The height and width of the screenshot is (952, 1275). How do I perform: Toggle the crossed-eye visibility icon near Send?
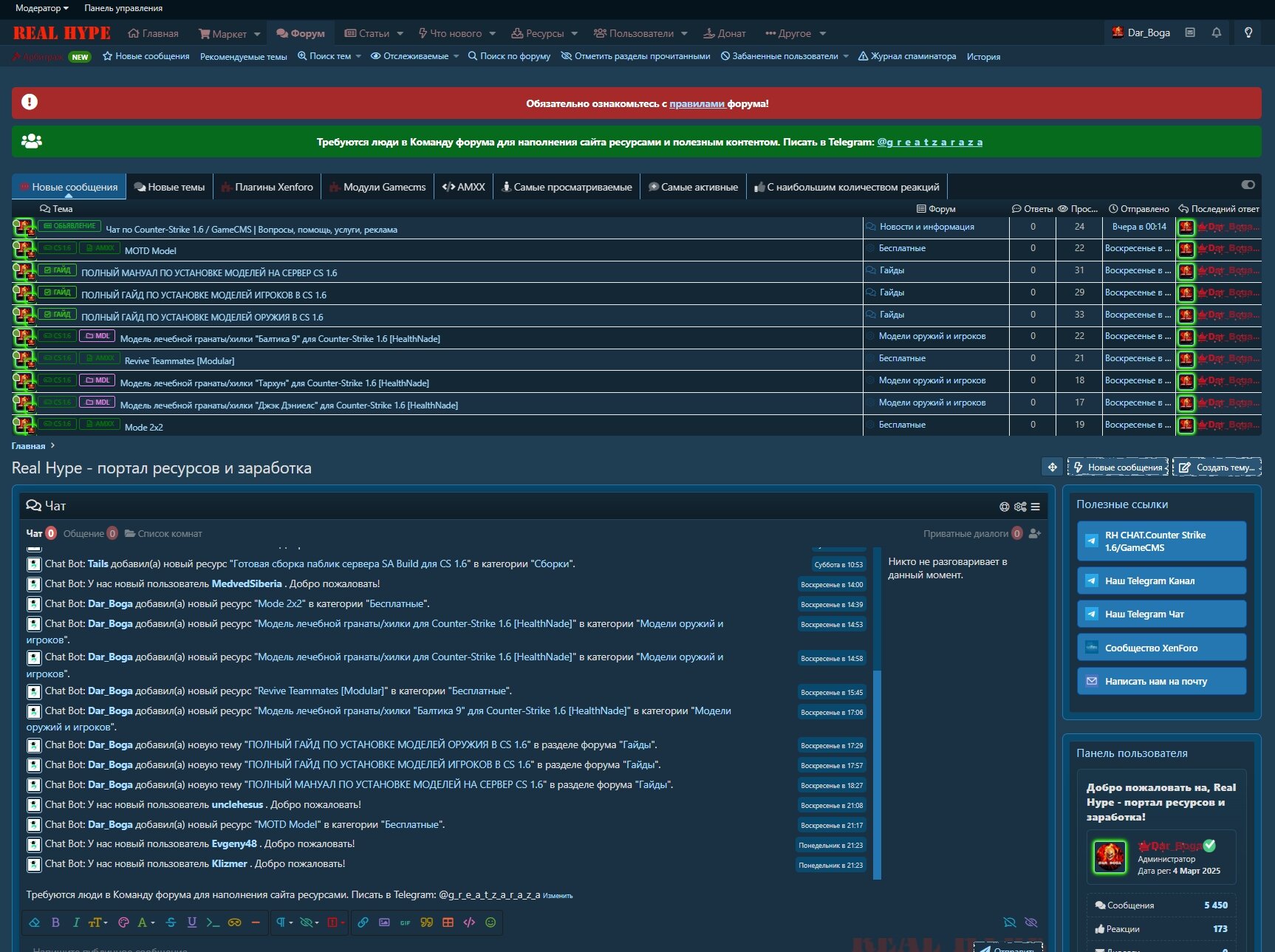click(x=1031, y=922)
